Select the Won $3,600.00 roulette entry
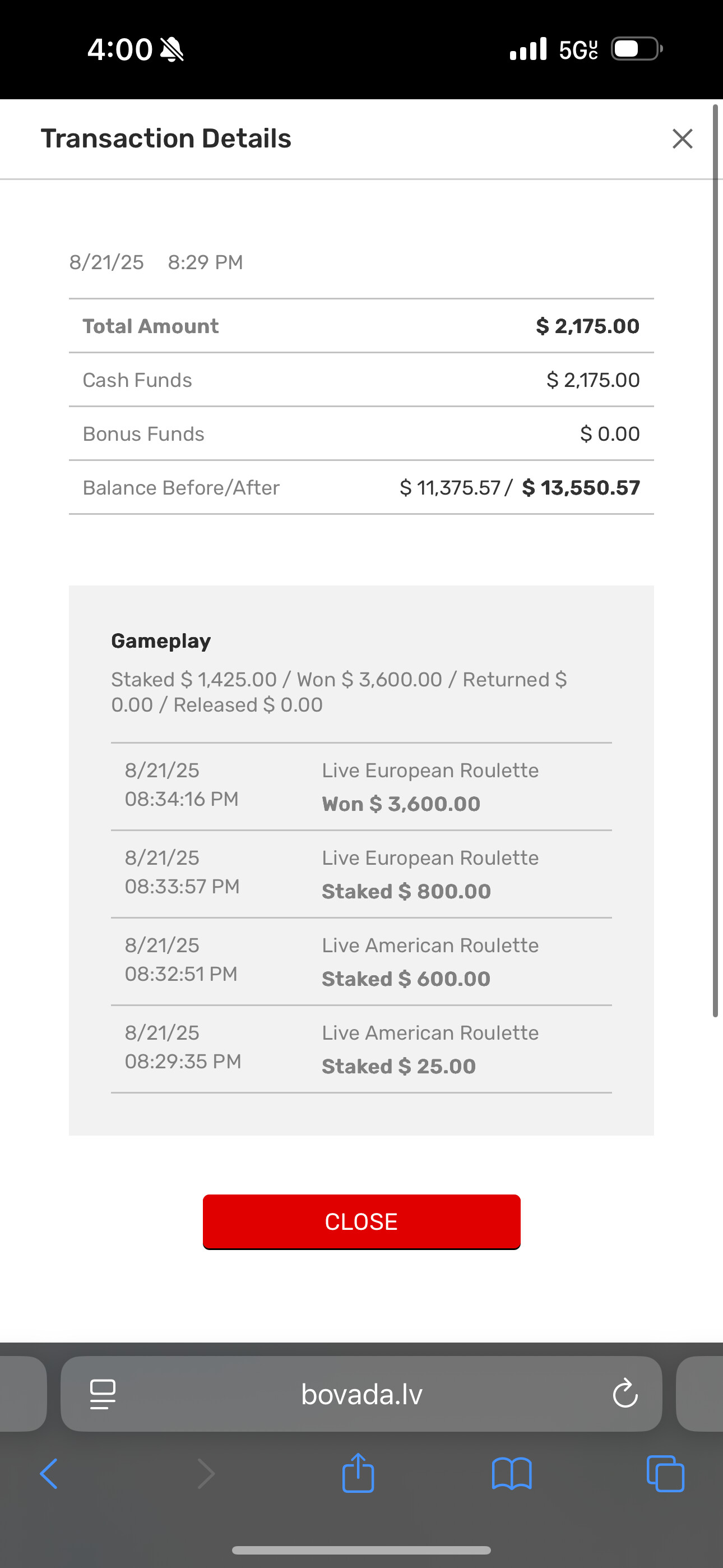The image size is (723, 1568). coord(361,786)
